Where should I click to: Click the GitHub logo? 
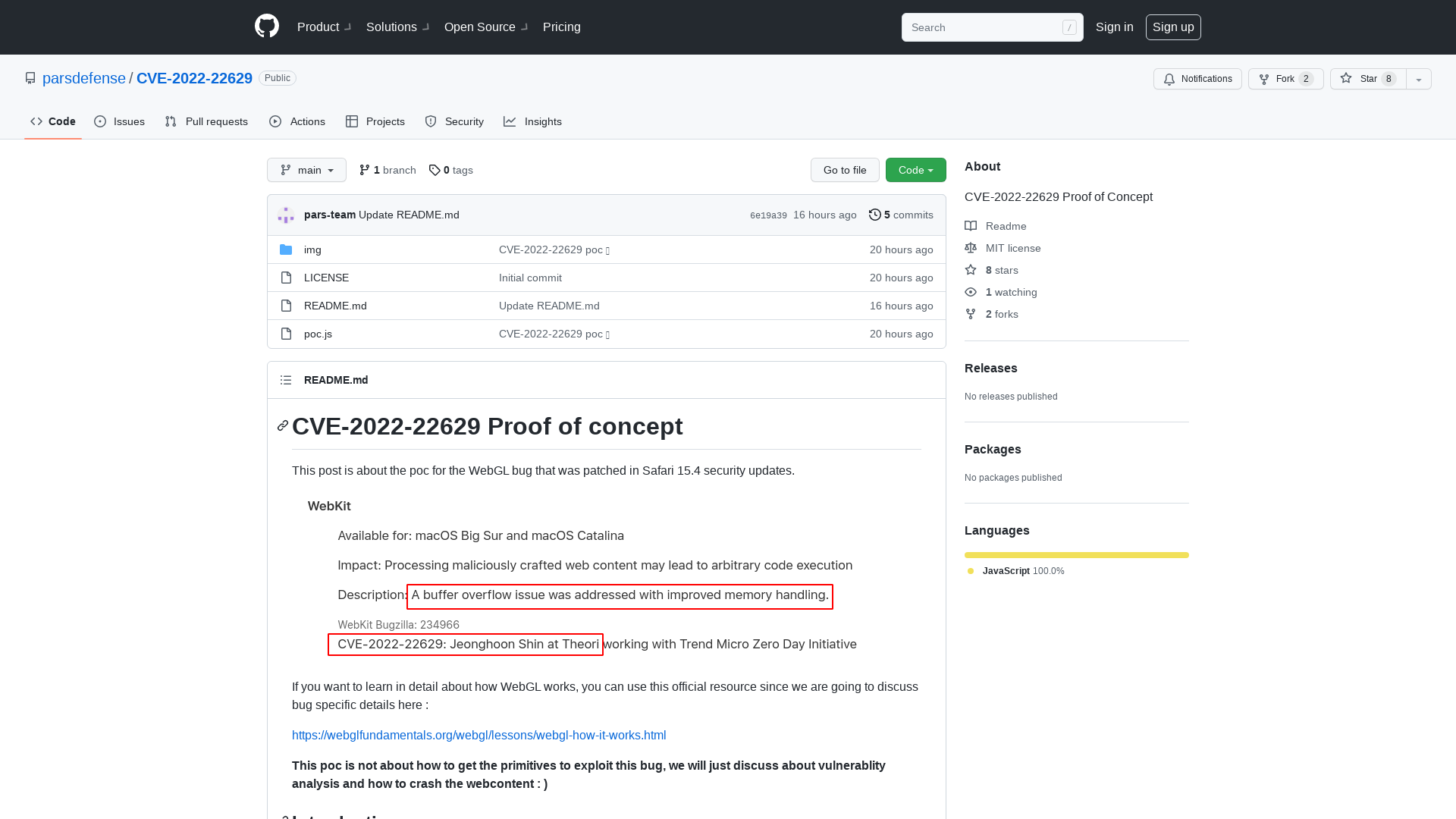(267, 27)
